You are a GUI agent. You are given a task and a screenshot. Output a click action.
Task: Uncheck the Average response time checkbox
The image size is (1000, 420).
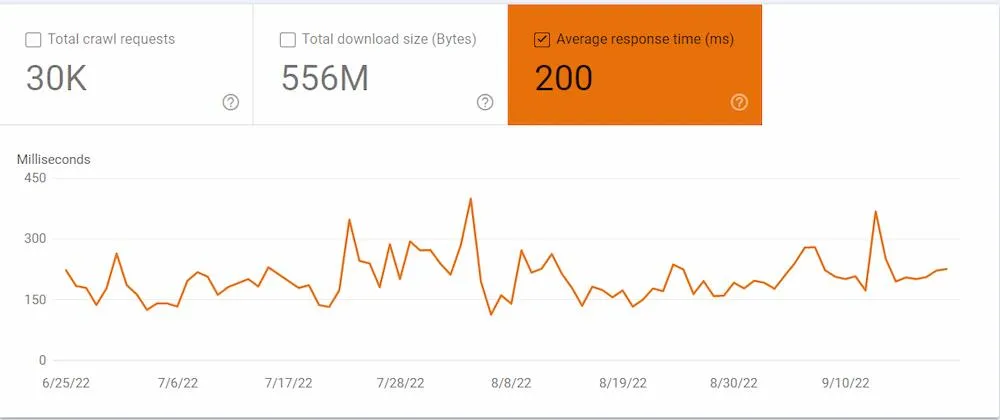(542, 40)
